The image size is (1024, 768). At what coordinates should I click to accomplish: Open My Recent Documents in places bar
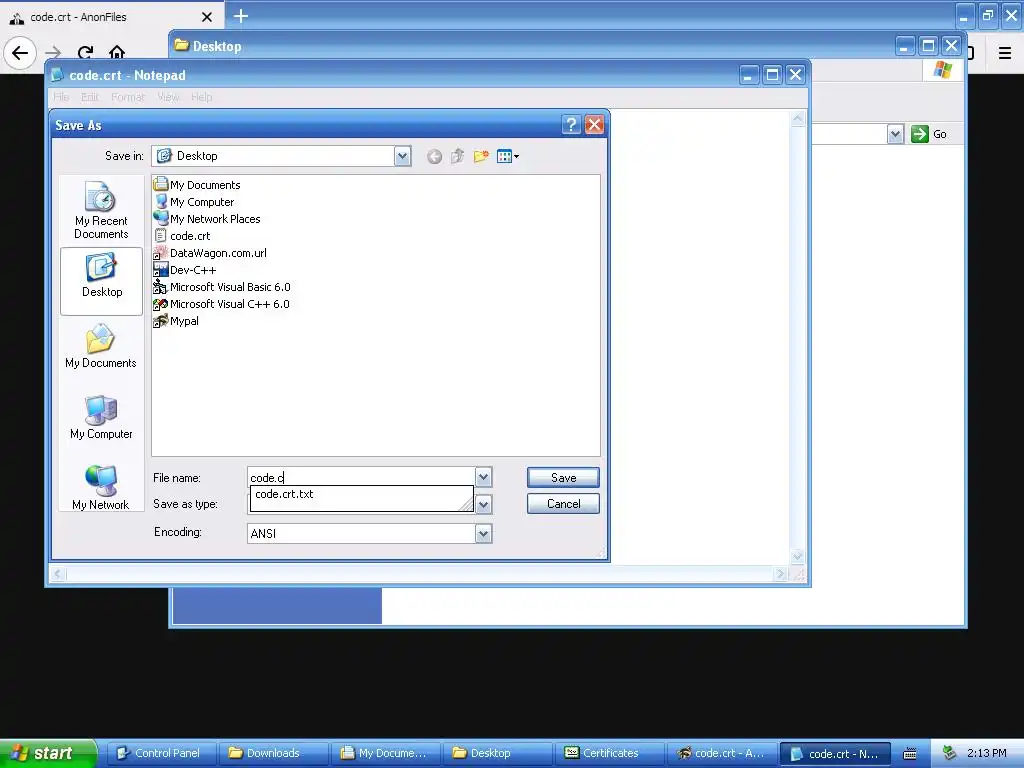(x=101, y=210)
